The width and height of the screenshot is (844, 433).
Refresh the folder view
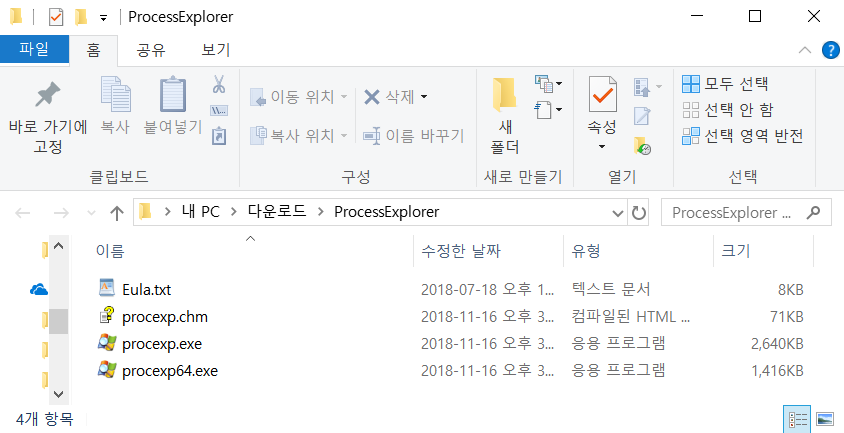(638, 213)
